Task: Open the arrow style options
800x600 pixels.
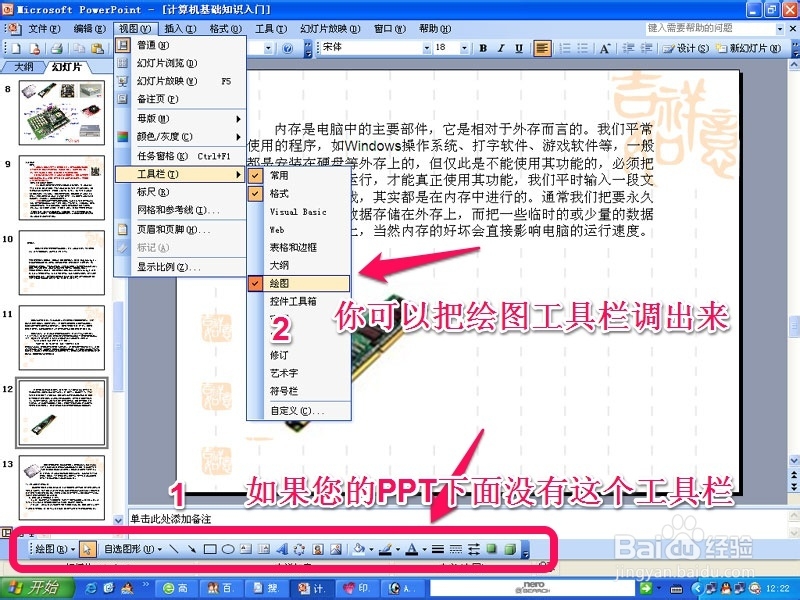Action: click(473, 549)
